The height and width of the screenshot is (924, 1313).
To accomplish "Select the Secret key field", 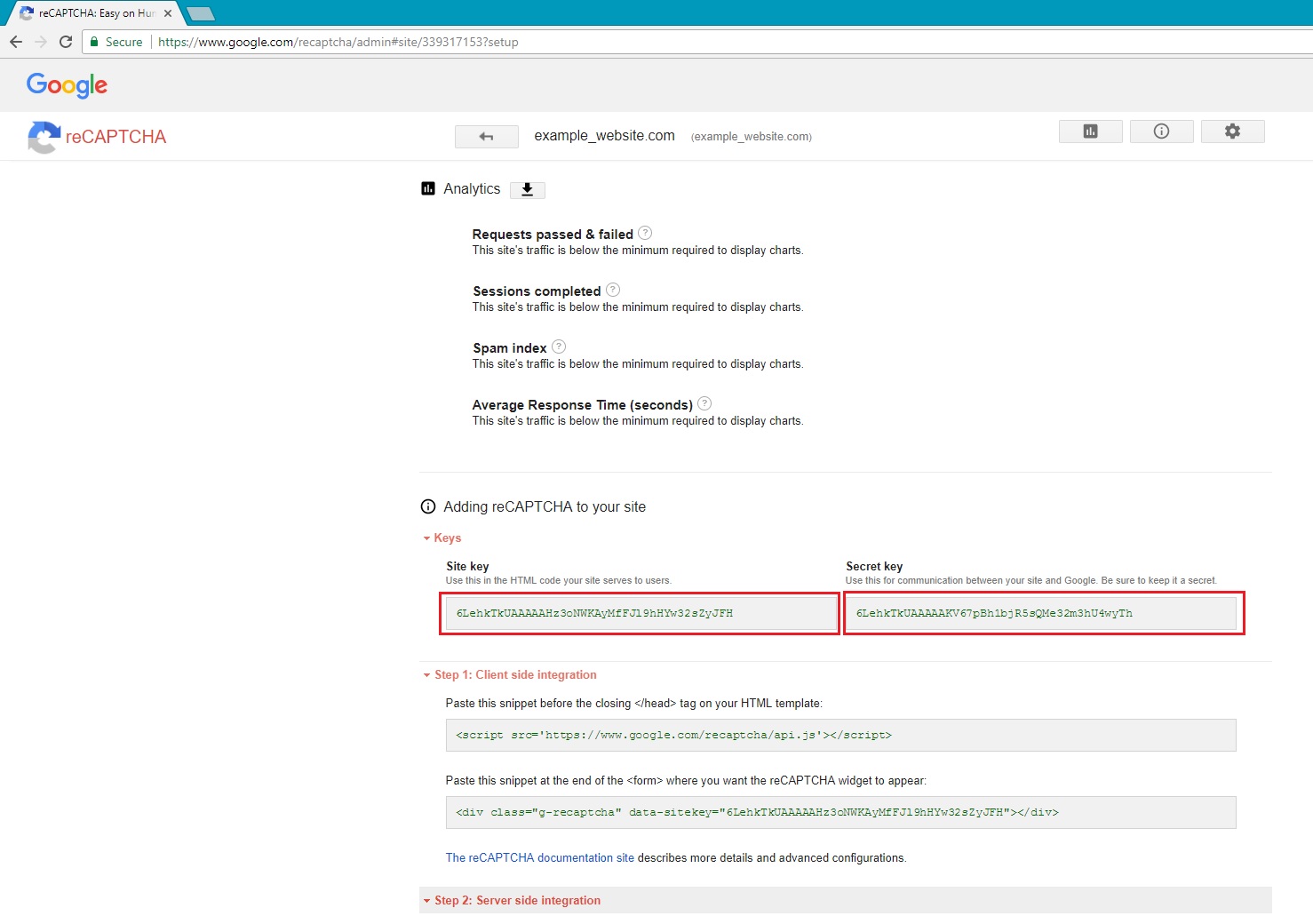I will click(x=1041, y=613).
